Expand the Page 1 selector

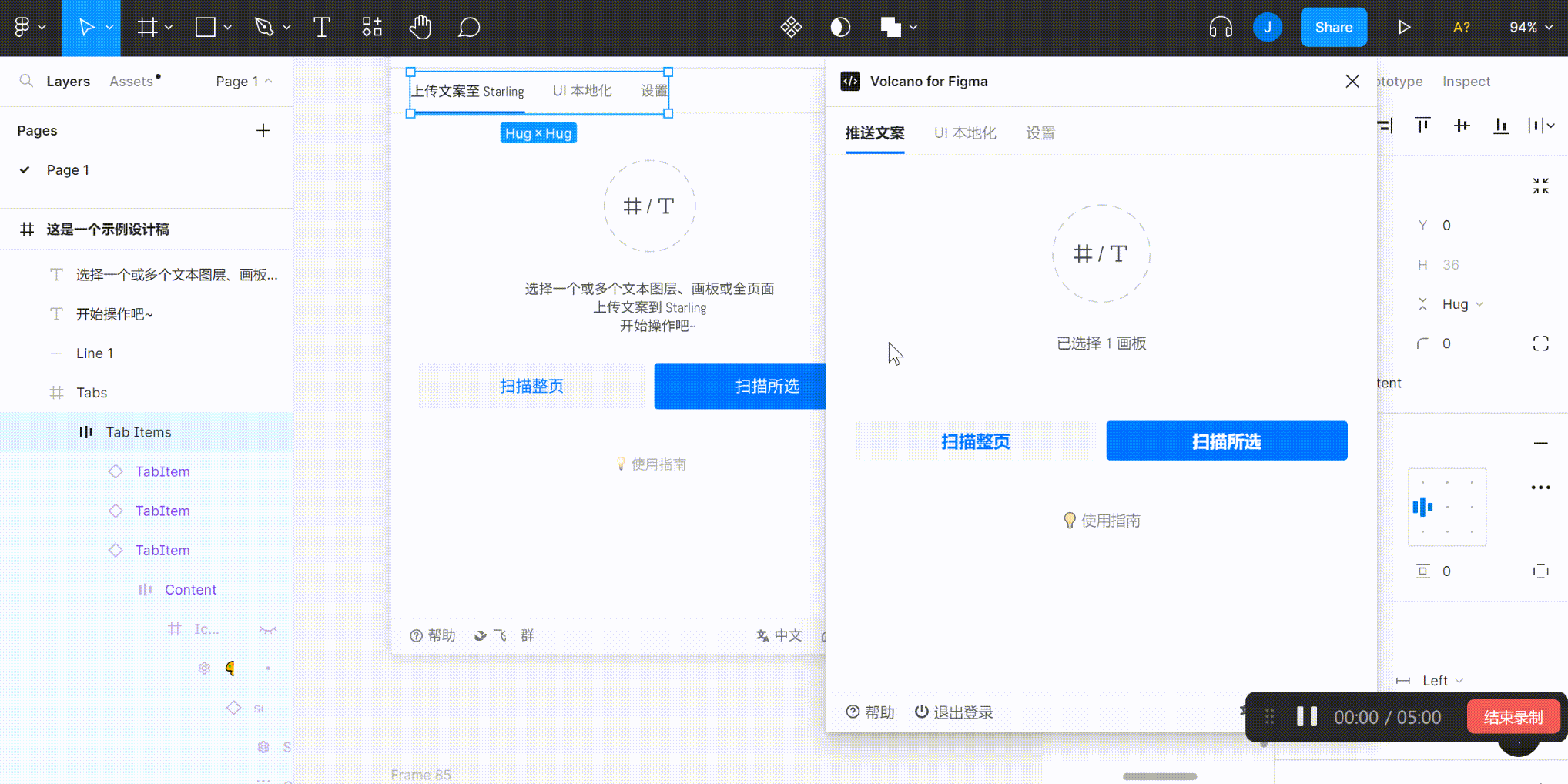[244, 81]
